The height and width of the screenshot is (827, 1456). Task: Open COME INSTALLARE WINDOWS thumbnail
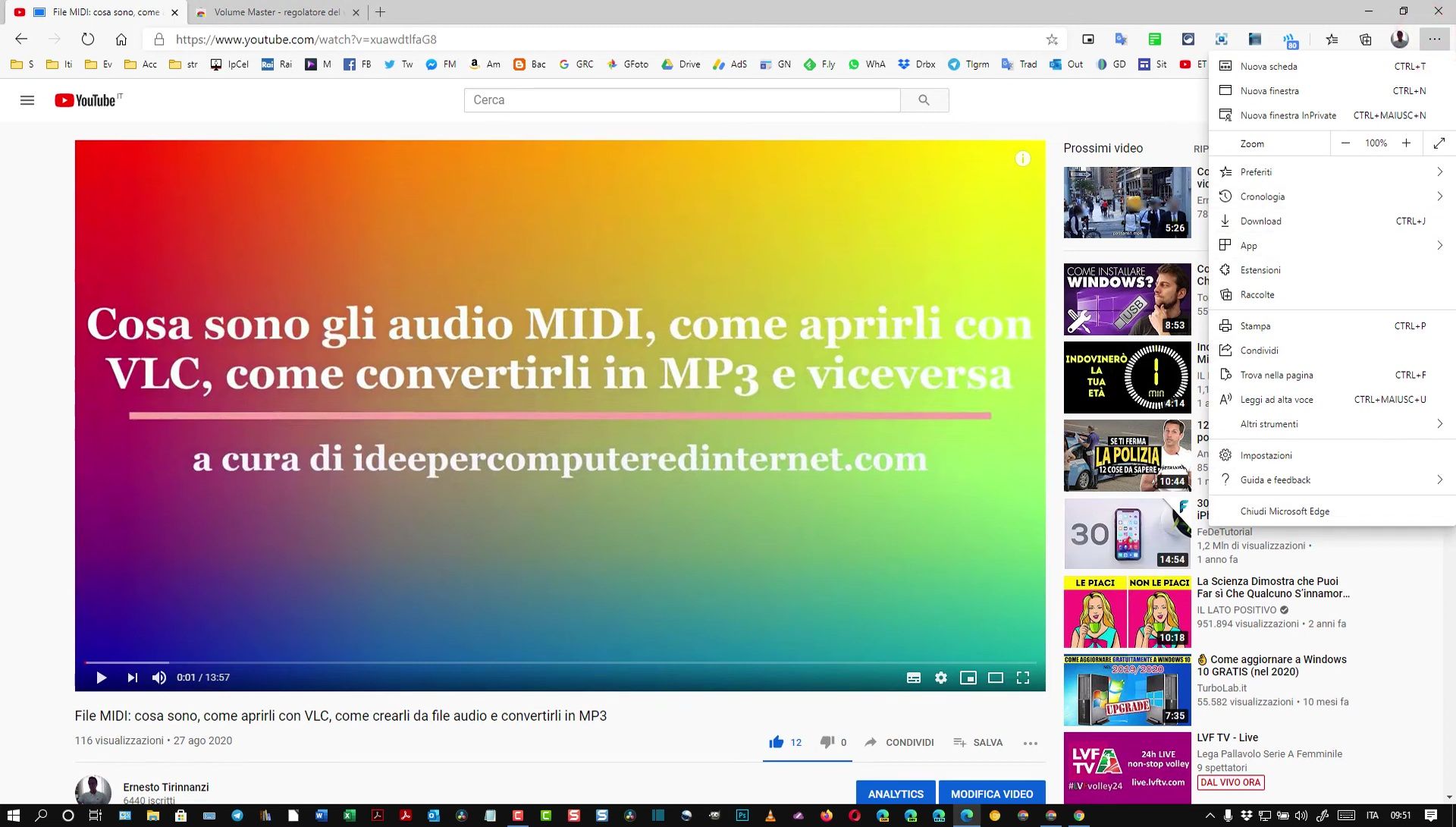[x=1127, y=299]
